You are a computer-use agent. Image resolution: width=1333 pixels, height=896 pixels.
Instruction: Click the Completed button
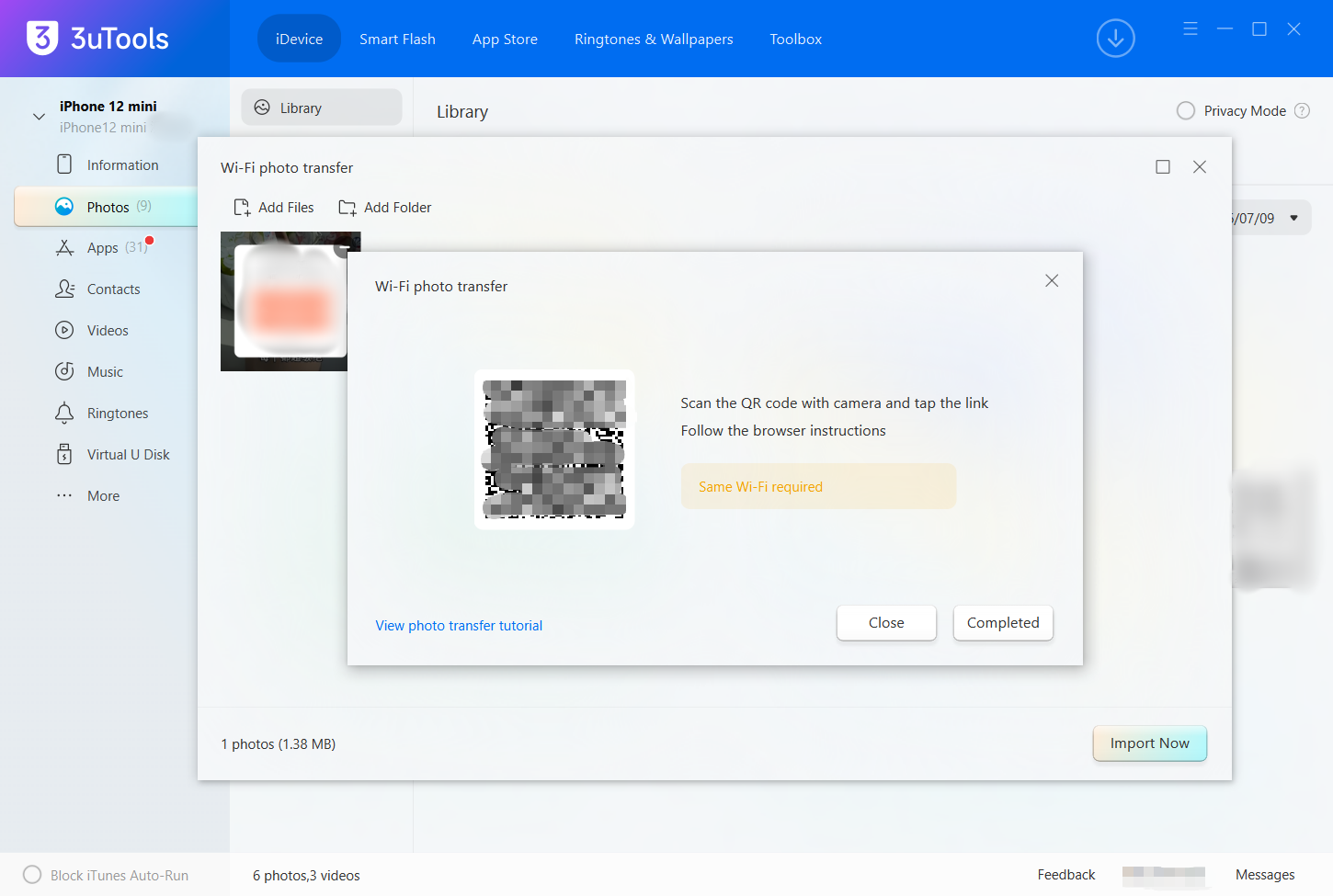click(1003, 623)
